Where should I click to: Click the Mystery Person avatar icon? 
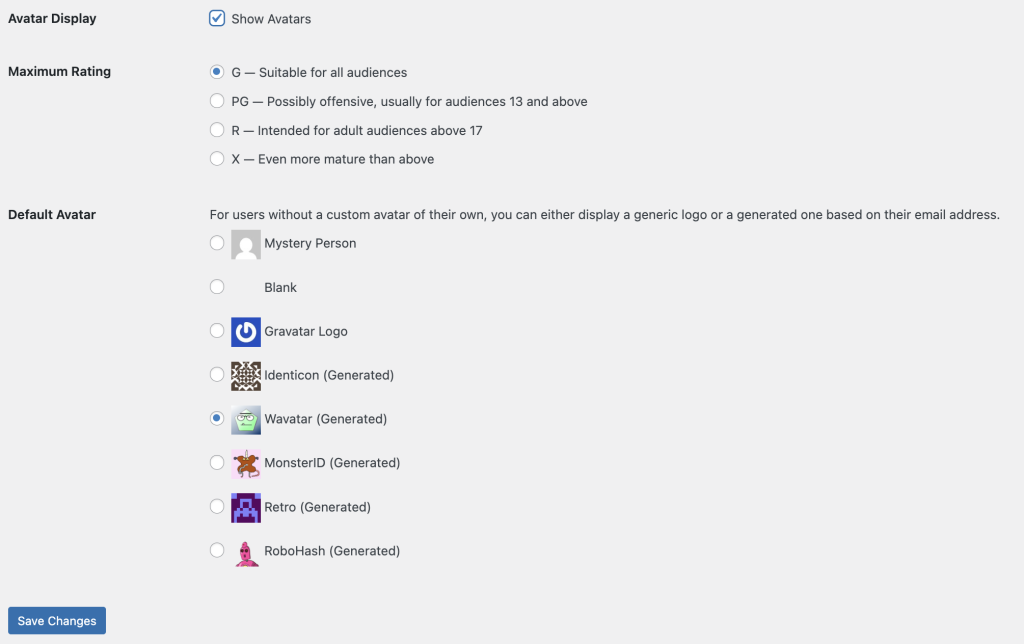point(245,243)
